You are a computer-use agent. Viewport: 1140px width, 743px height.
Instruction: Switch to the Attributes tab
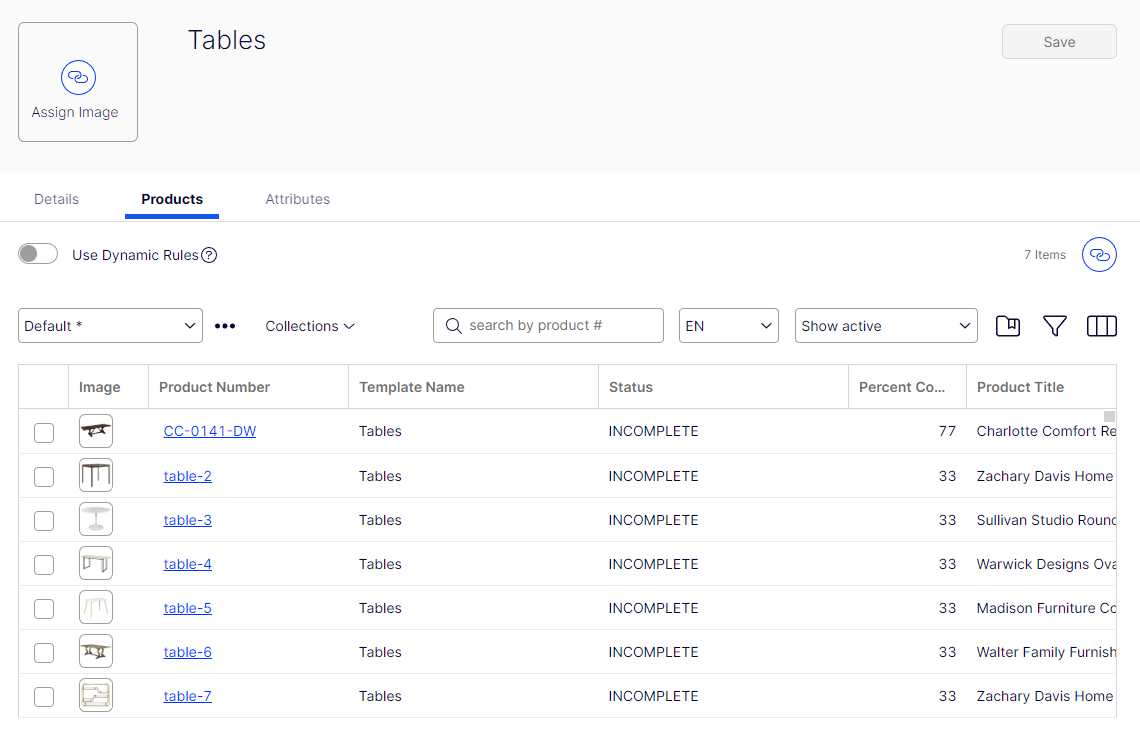coord(297,199)
